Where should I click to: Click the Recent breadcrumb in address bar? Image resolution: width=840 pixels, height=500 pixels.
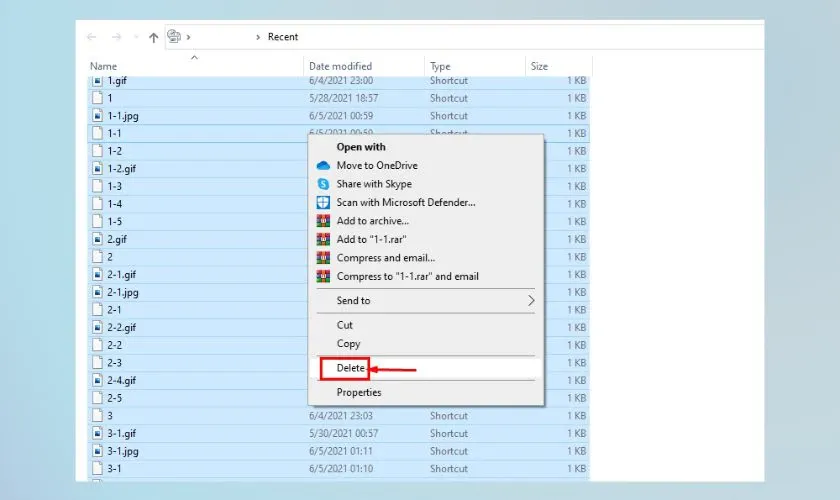[283, 37]
